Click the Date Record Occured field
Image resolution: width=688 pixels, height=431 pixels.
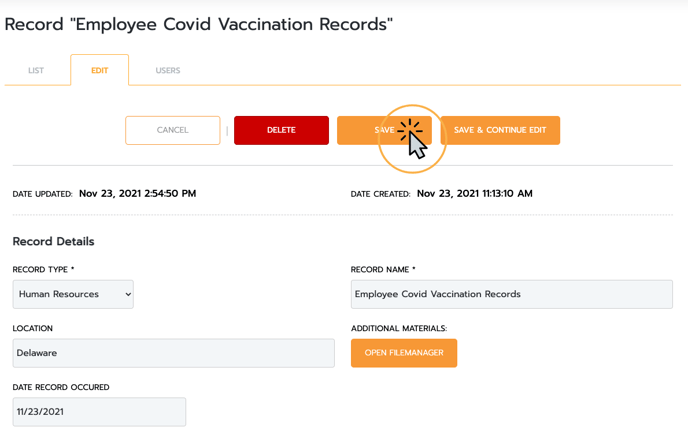pyautogui.click(x=99, y=412)
